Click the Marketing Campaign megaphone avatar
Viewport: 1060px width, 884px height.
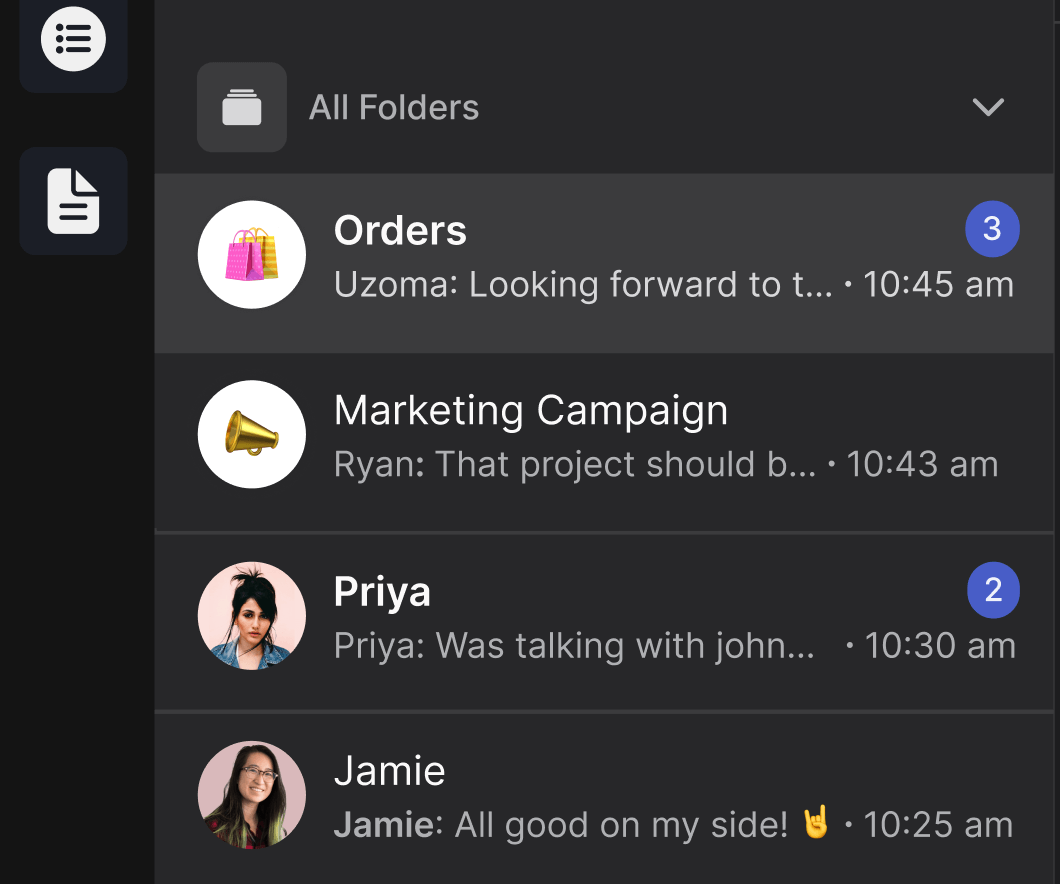[x=252, y=434]
